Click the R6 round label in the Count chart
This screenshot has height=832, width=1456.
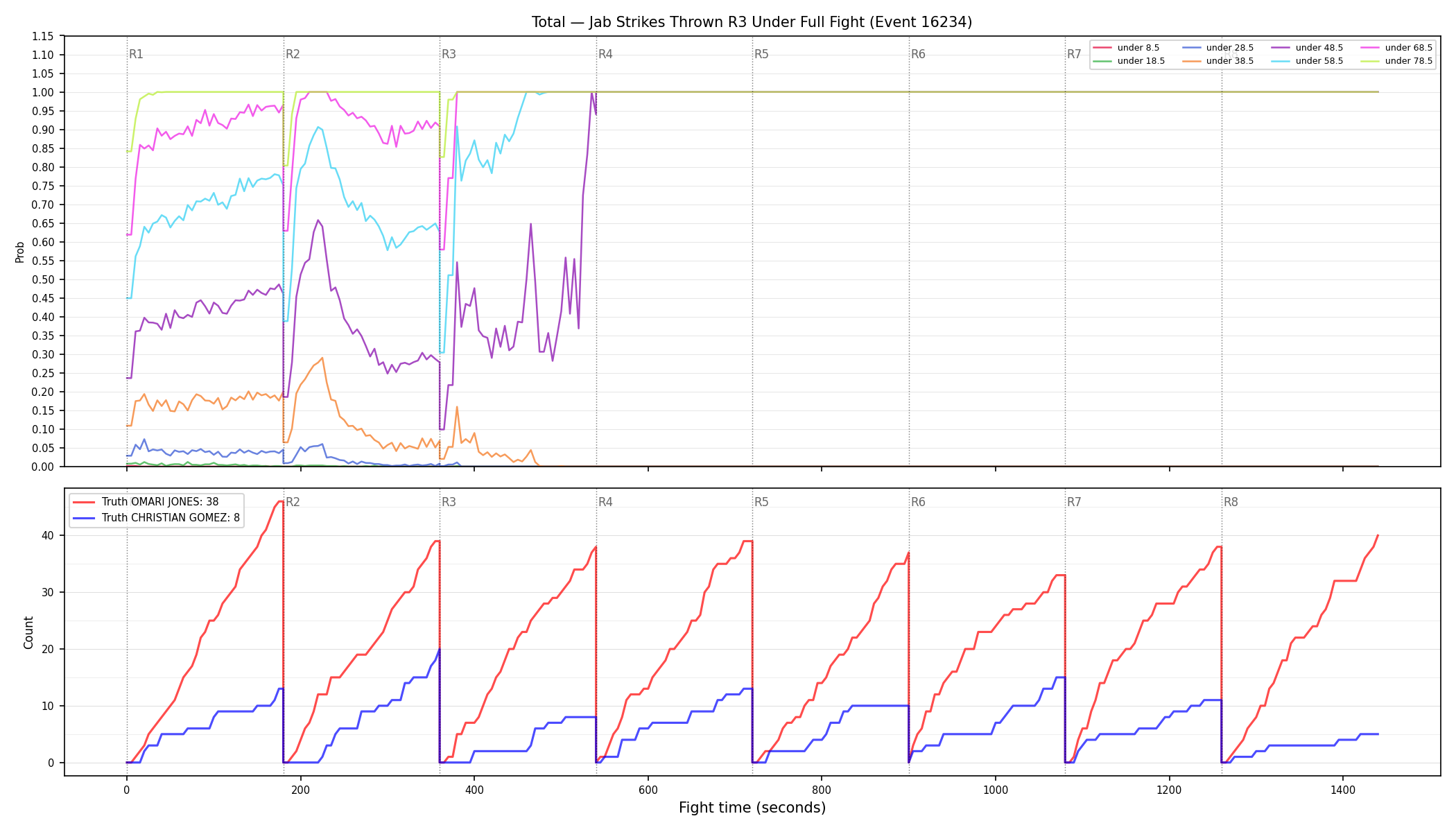(x=918, y=502)
